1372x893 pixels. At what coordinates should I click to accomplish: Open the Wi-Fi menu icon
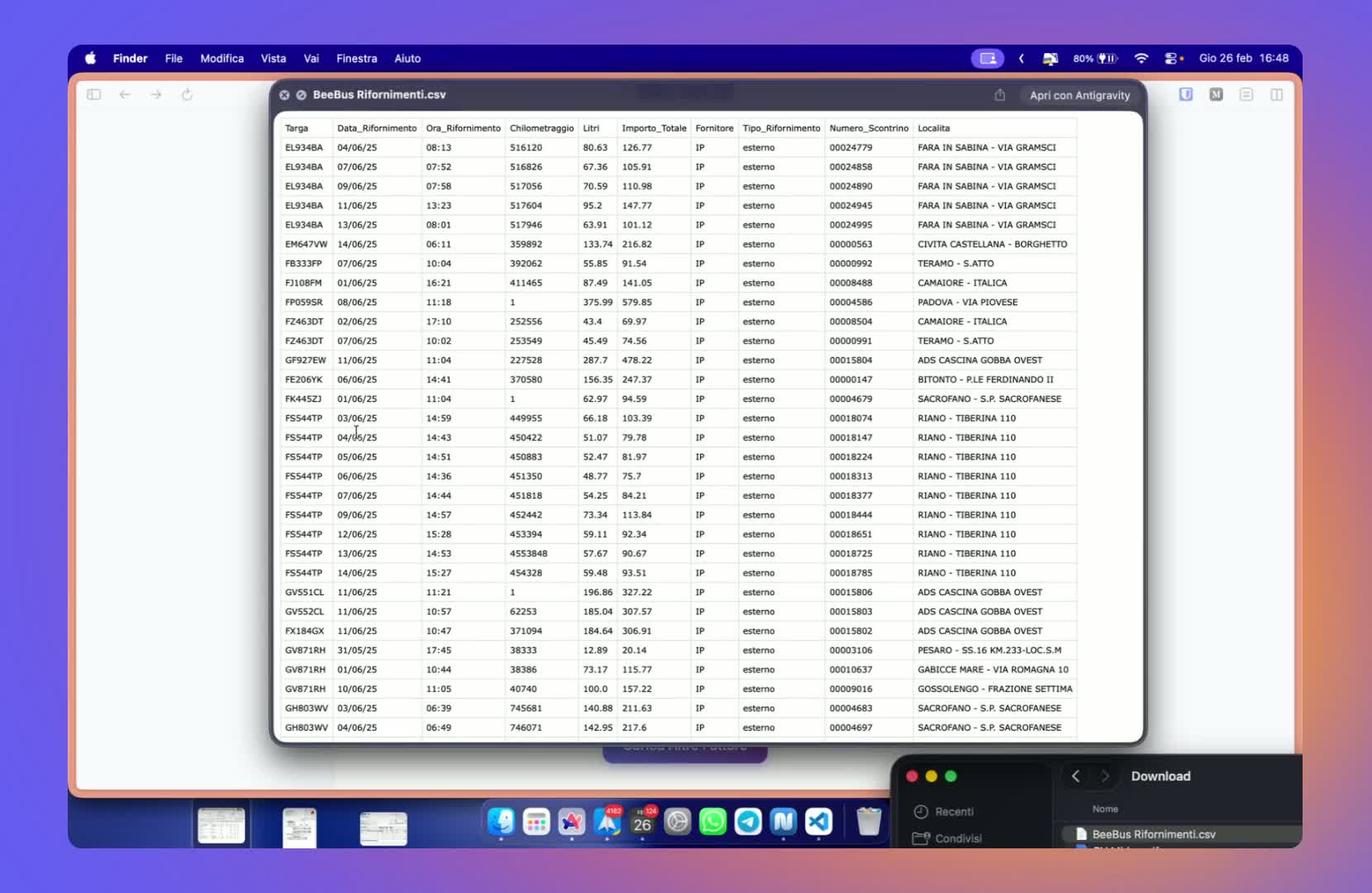(x=1141, y=58)
